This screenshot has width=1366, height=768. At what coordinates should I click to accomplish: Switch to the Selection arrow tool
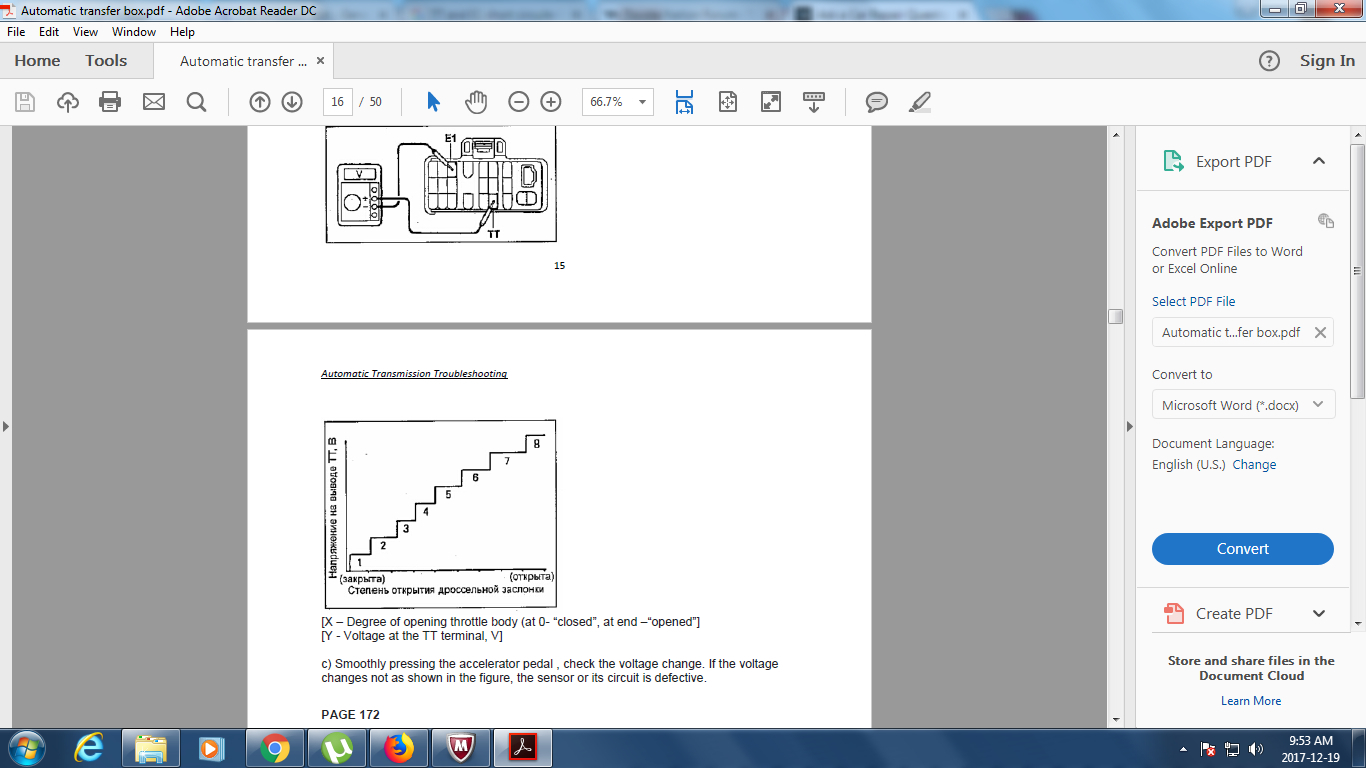coord(433,102)
